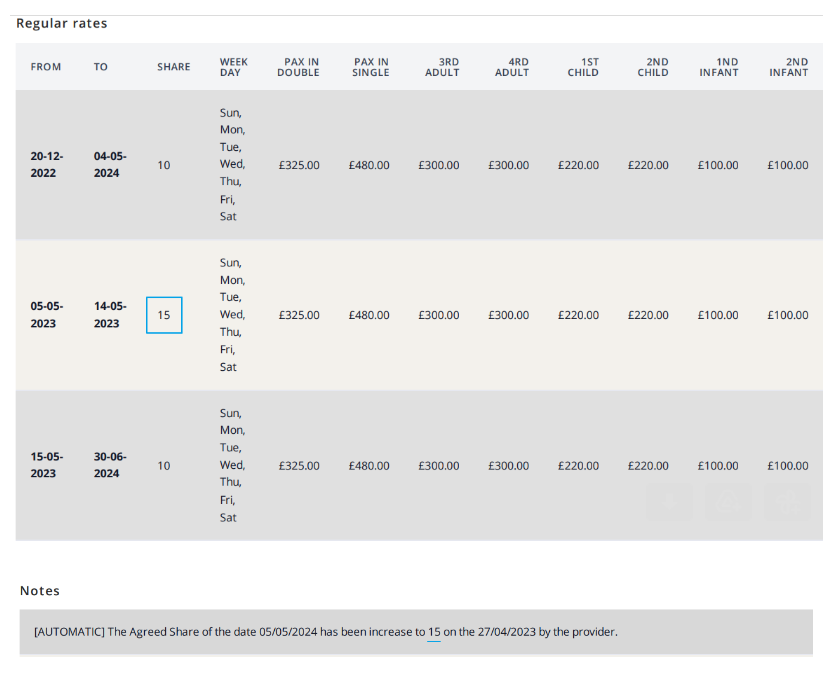Click the 1ST CHILD column header

pos(583,67)
